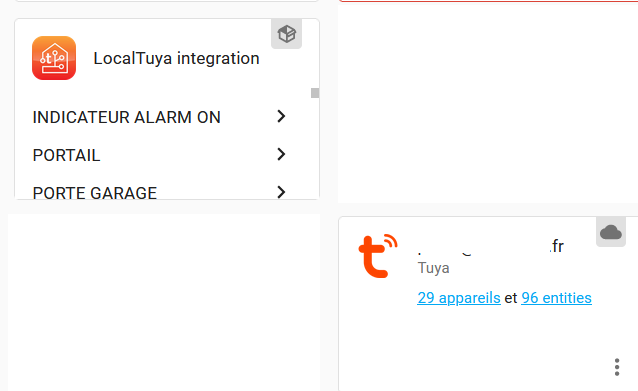Viewport: 638px width, 391px height.
Task: Open the 29 appareils link
Action: coord(459,298)
